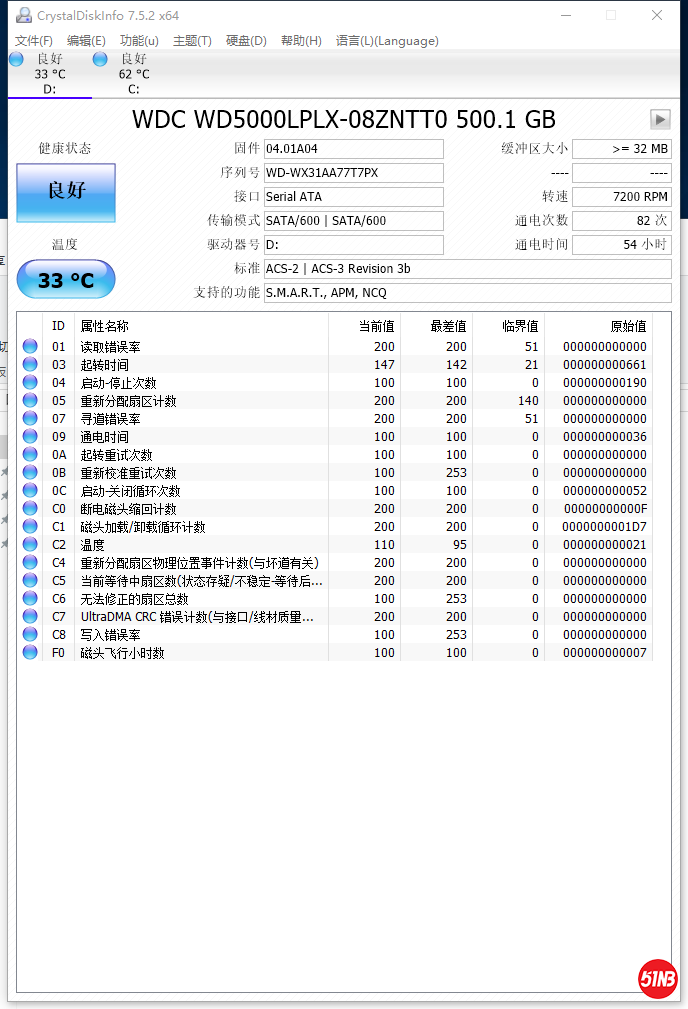Screen dimensions: 688x1009
Task: Open the 文件(F) menu
Action: click(34, 41)
